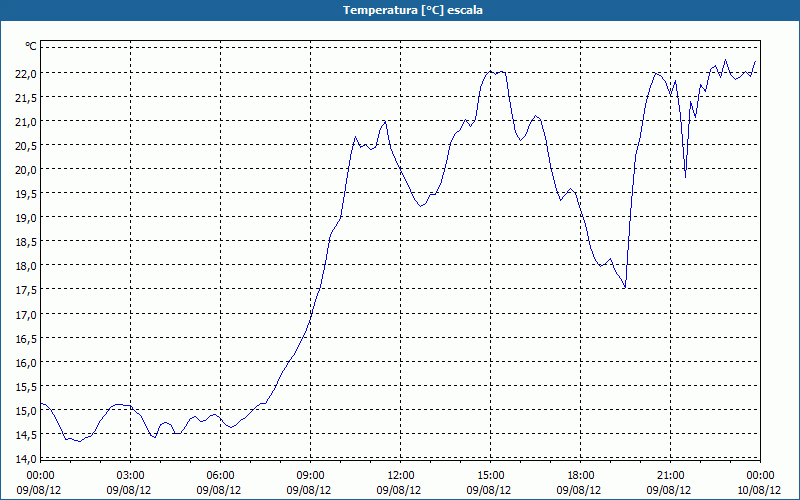This screenshot has height=500, width=800.
Task: Click the 21,0 temperature axis value
Action: [26, 121]
